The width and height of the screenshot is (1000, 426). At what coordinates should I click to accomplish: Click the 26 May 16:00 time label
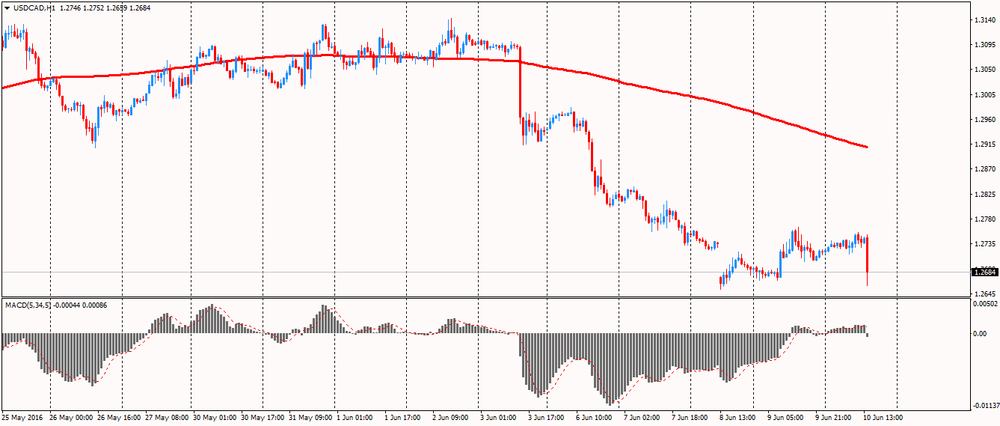point(119,418)
